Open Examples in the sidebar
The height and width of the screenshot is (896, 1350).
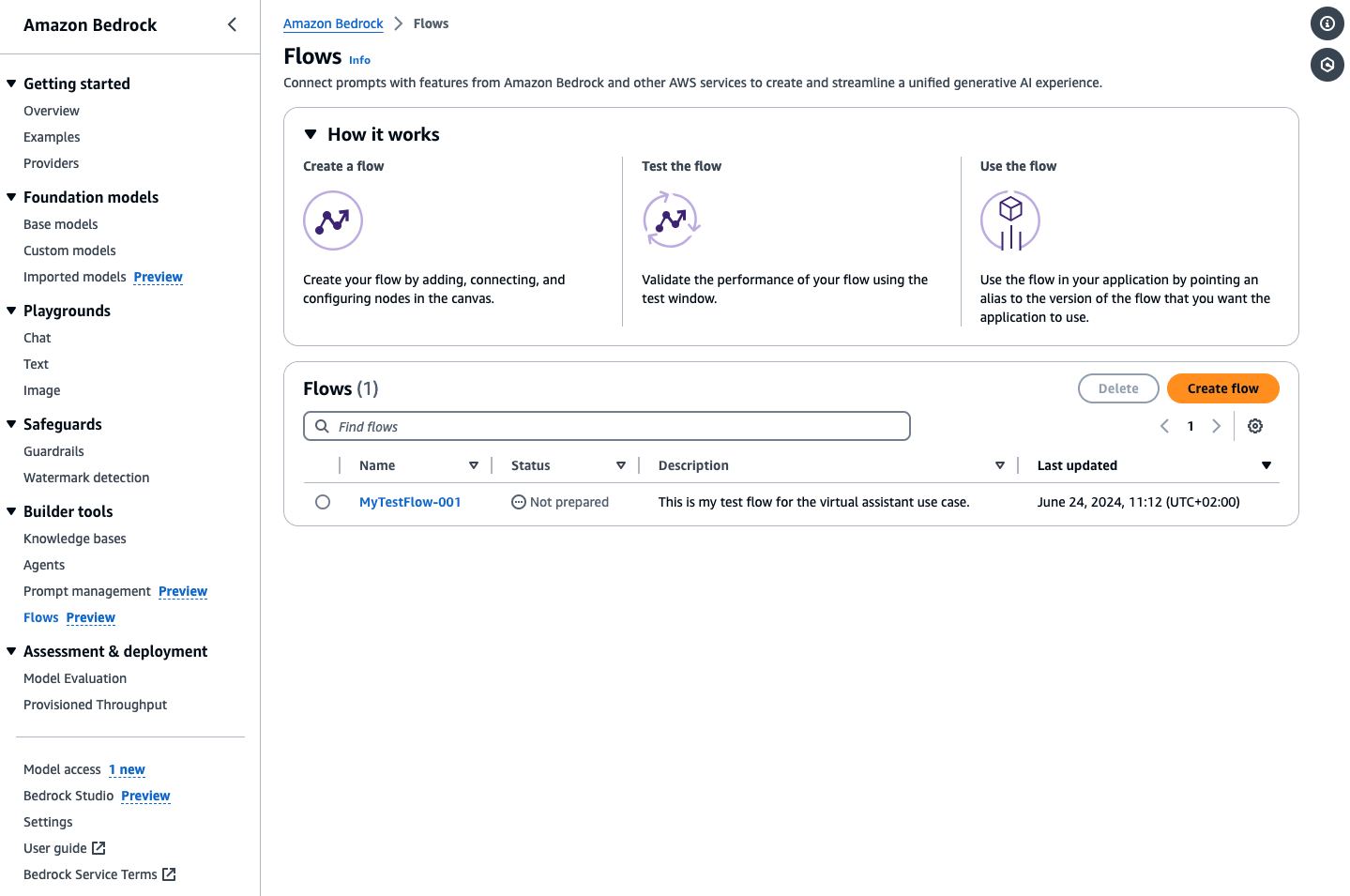coord(52,137)
